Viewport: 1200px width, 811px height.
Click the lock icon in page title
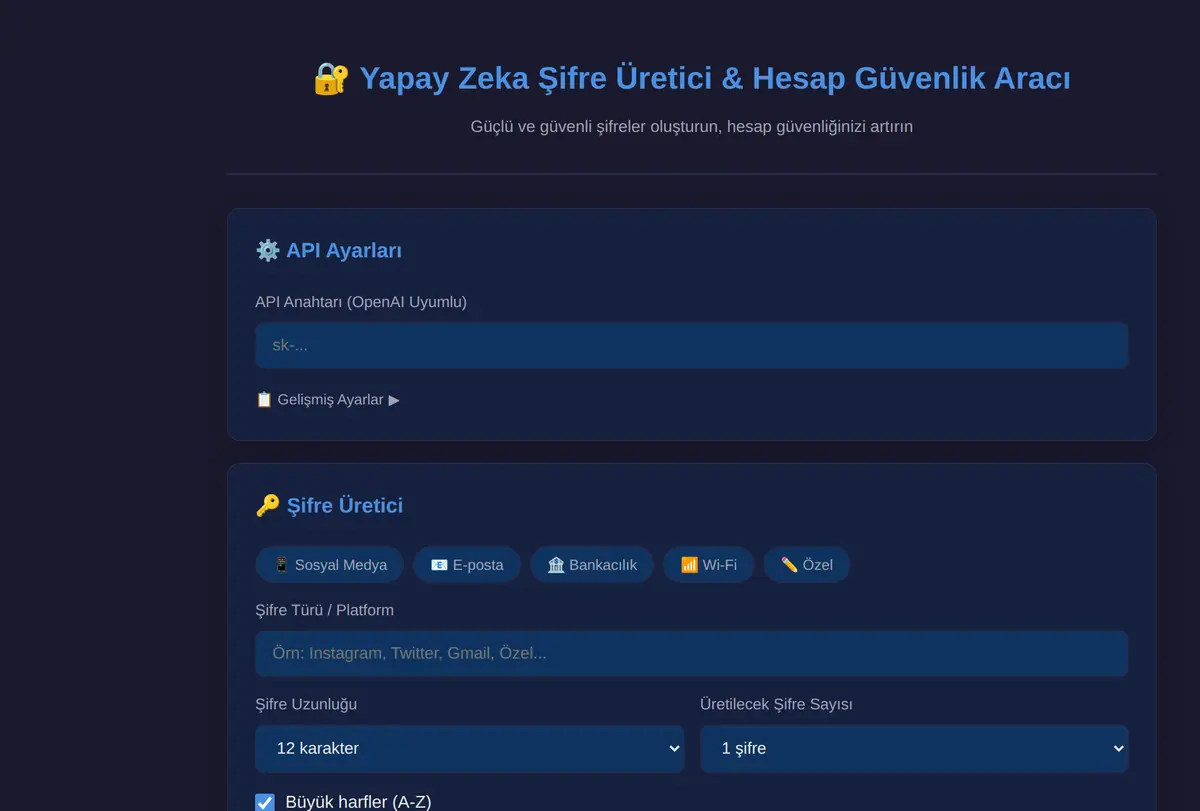[x=331, y=78]
